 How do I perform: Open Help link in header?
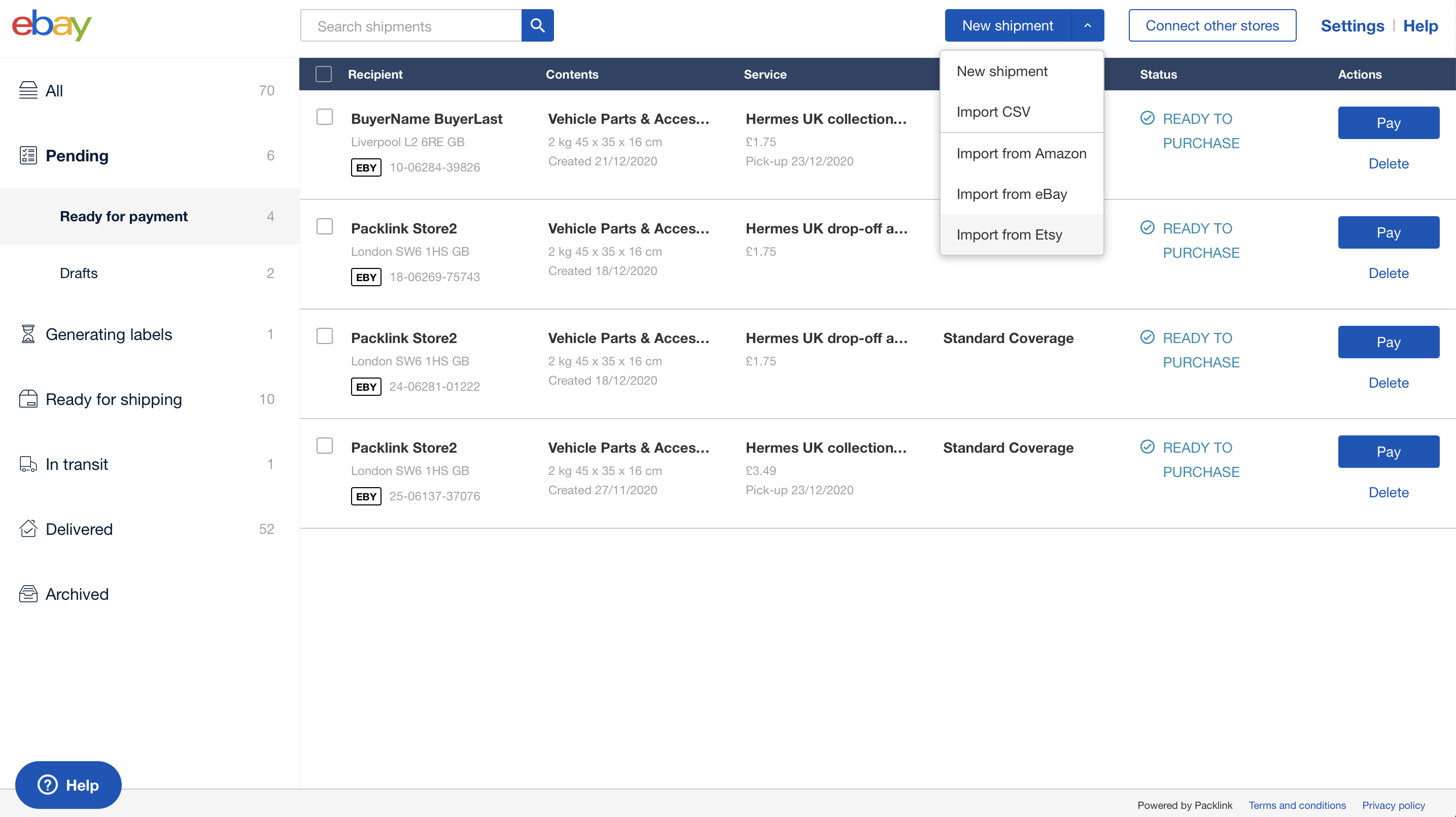pos(1420,26)
